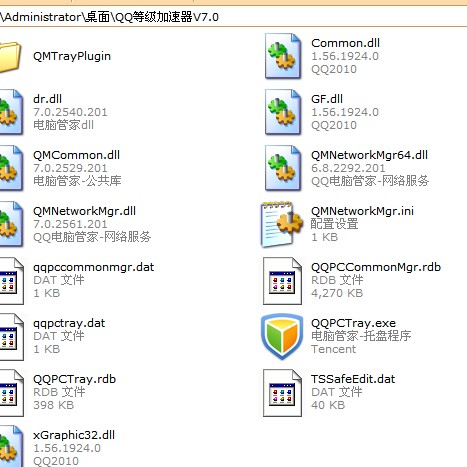Click the 7.0.2529.201 version text
This screenshot has height=467, width=467.
(x=70, y=168)
